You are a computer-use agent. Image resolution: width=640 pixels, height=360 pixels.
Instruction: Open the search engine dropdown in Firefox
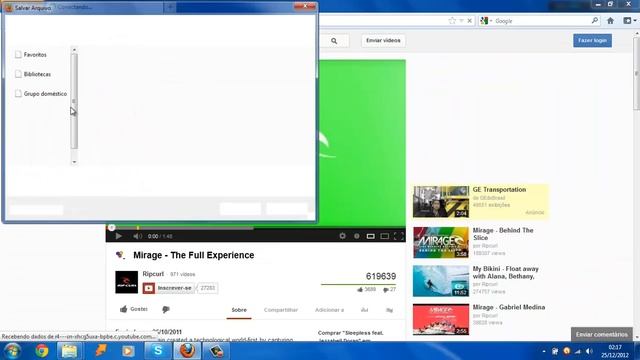tap(486, 20)
